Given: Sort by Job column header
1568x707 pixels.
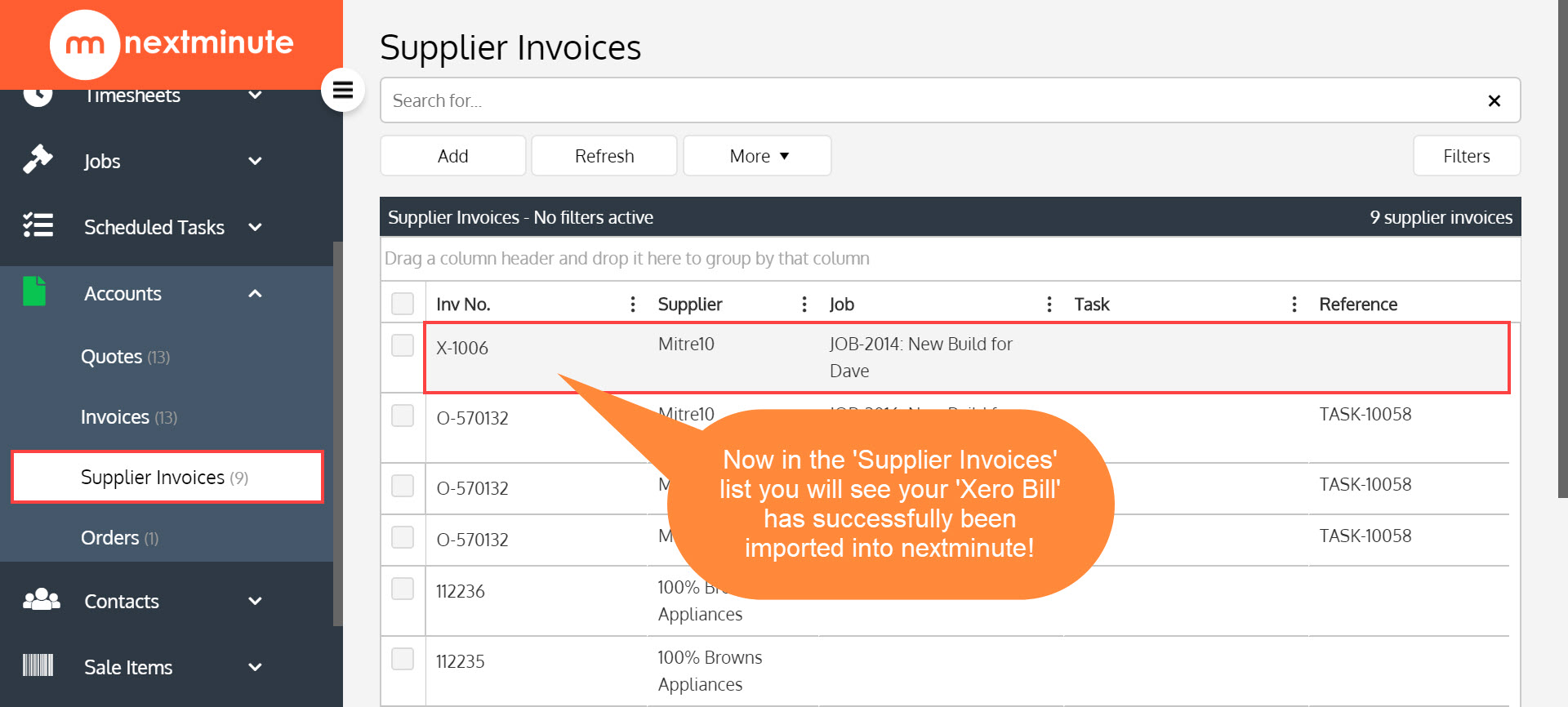Looking at the screenshot, I should [x=842, y=305].
